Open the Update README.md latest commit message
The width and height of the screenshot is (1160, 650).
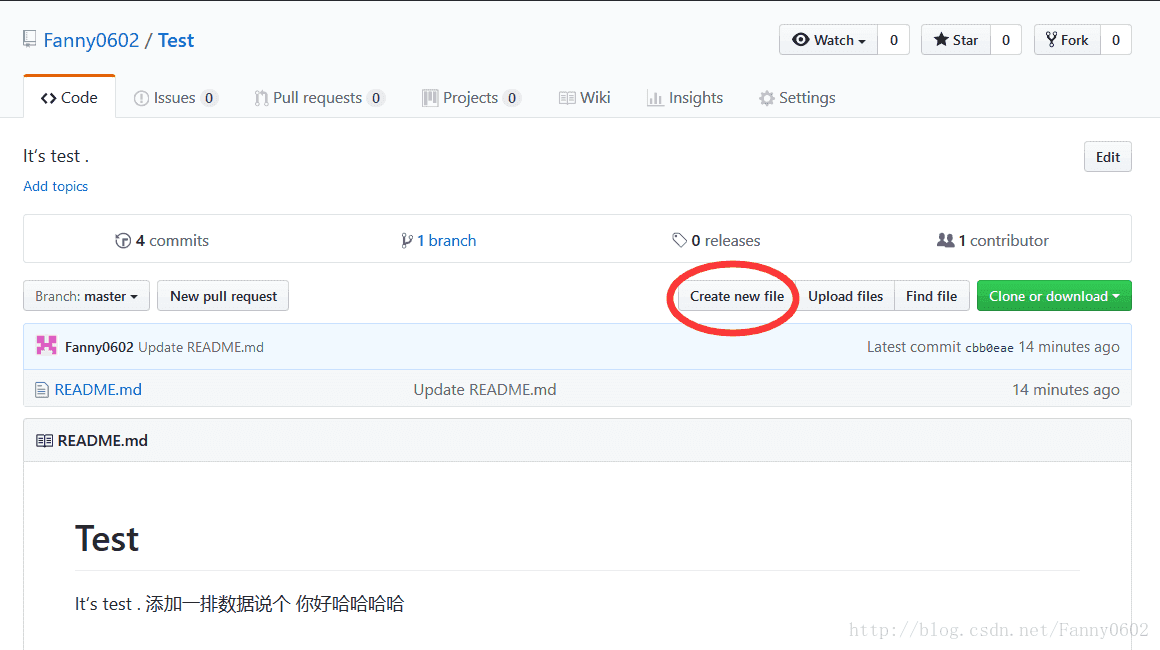pos(200,347)
